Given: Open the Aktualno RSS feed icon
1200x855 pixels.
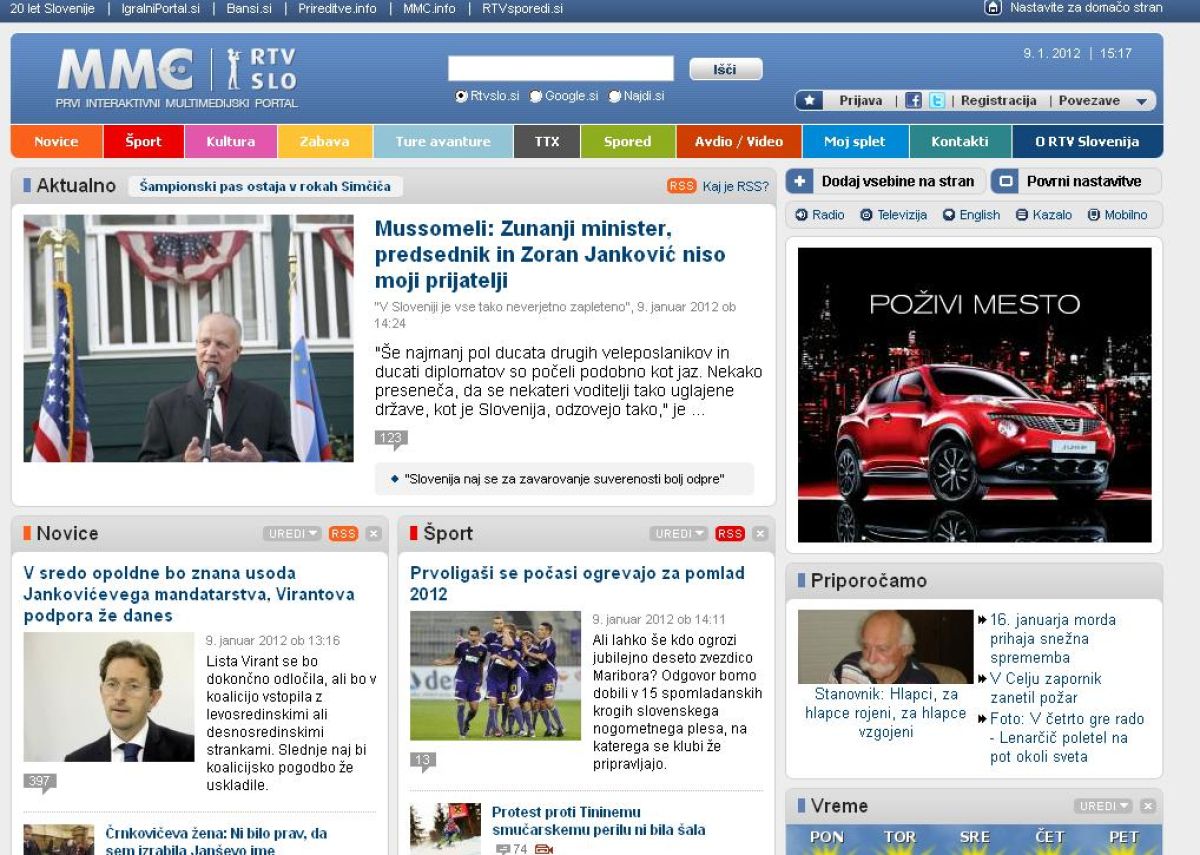Looking at the screenshot, I should point(681,186).
